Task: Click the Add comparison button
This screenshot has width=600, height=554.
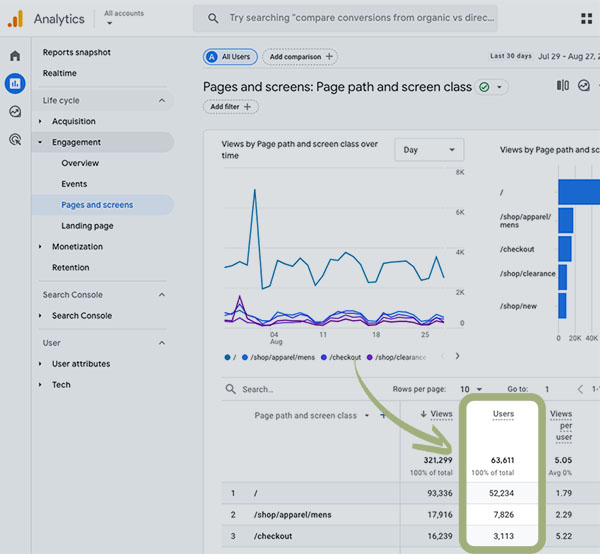Action: point(300,57)
